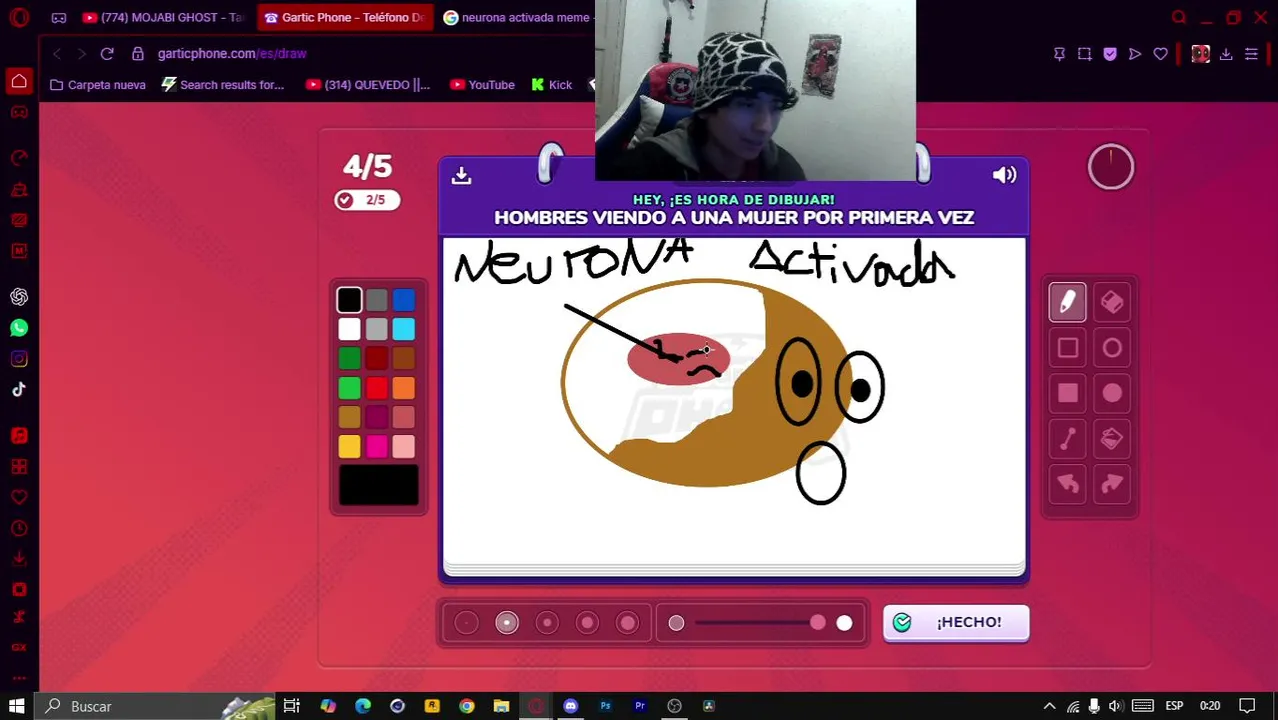Open taskbar volume control
1278x720 pixels.
click(x=1115, y=706)
